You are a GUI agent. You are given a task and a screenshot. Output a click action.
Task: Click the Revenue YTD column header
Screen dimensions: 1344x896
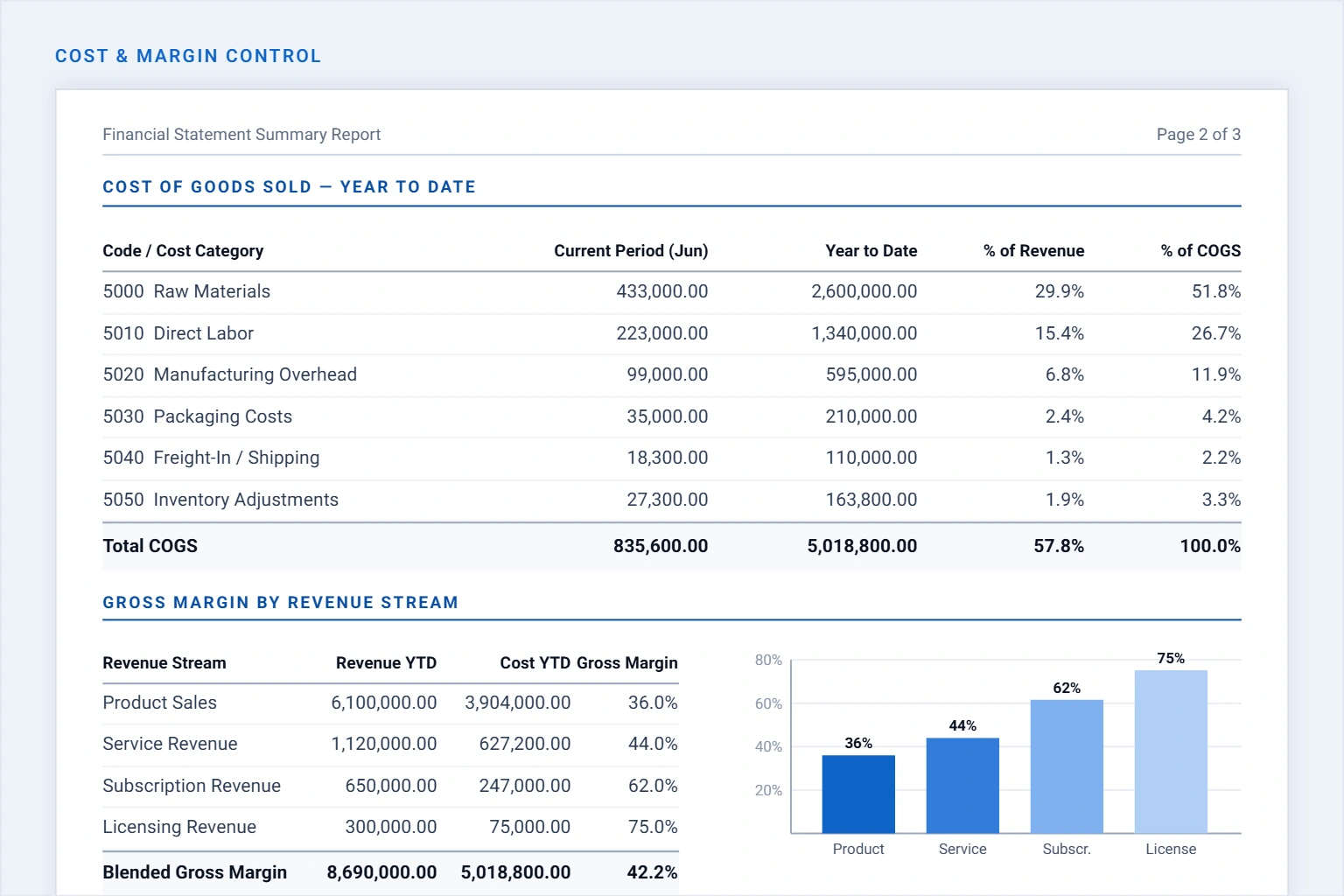pyautogui.click(x=386, y=663)
